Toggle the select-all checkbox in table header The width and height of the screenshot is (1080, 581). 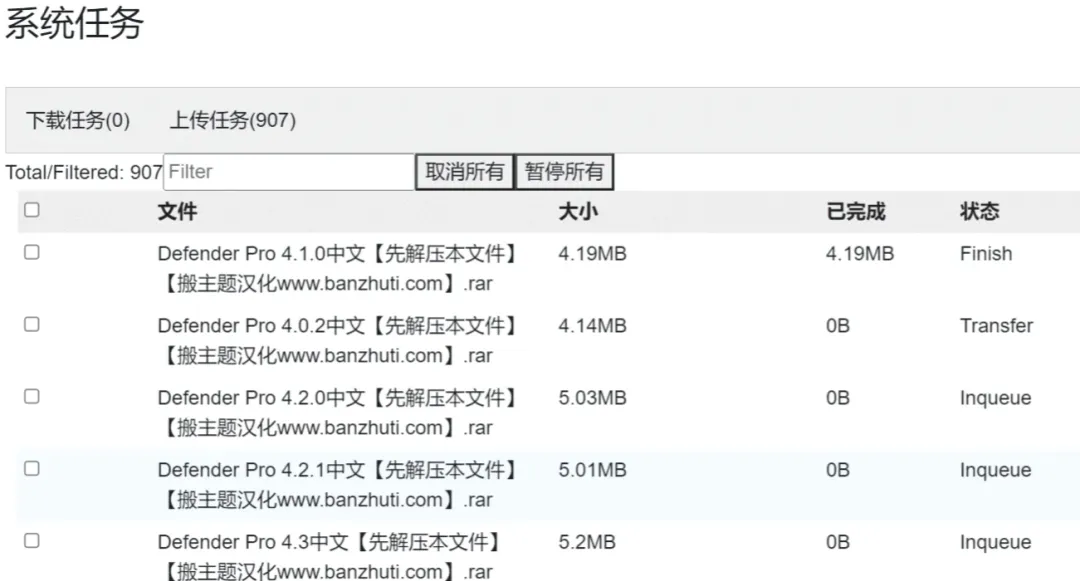tap(32, 209)
